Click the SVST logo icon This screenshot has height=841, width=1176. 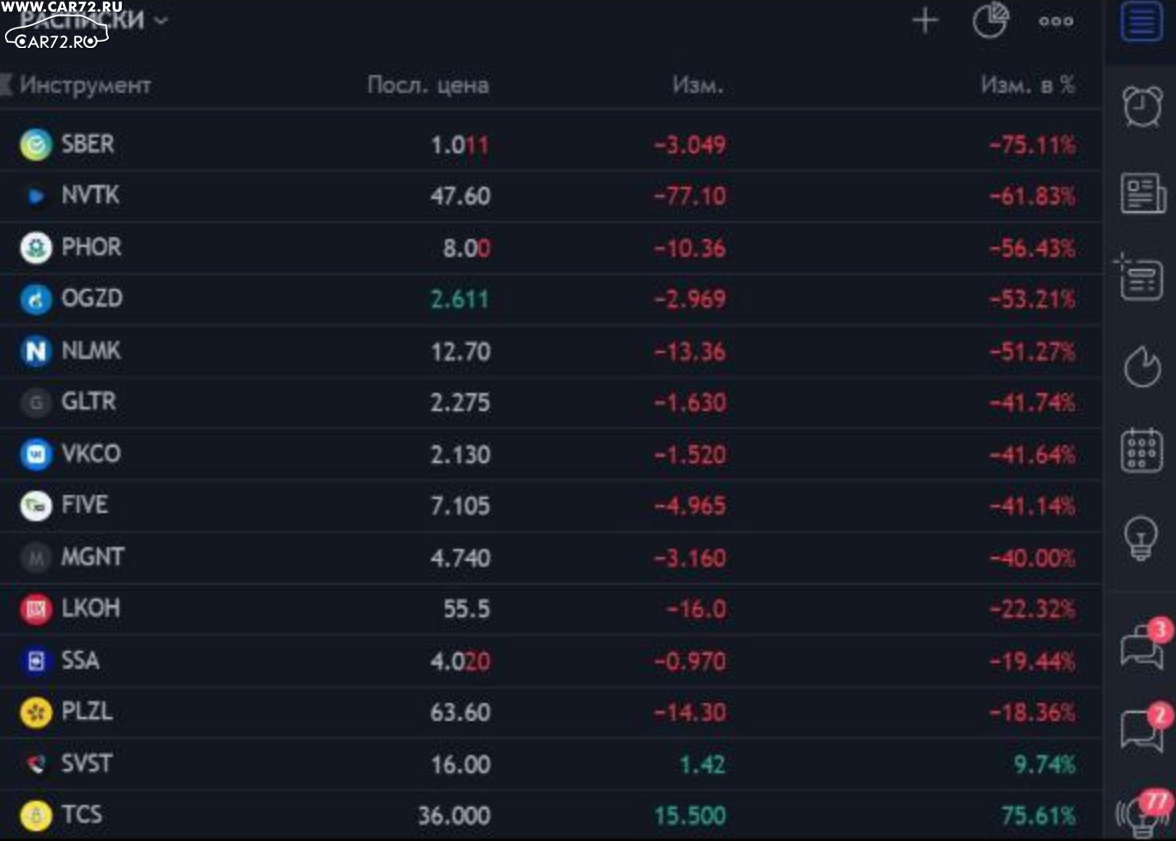point(35,764)
